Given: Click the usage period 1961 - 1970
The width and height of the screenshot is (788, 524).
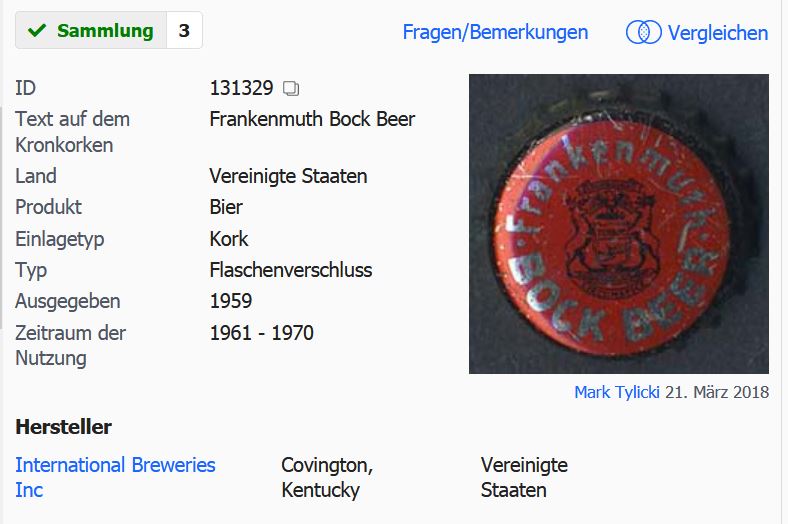Looking at the screenshot, I should pos(262,333).
